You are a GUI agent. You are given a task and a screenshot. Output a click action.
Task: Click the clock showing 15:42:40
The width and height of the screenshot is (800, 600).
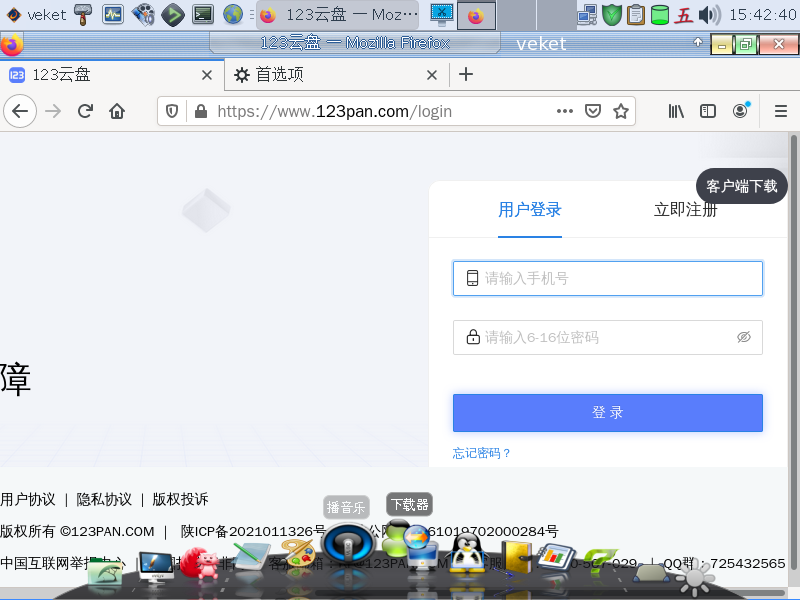tap(762, 15)
